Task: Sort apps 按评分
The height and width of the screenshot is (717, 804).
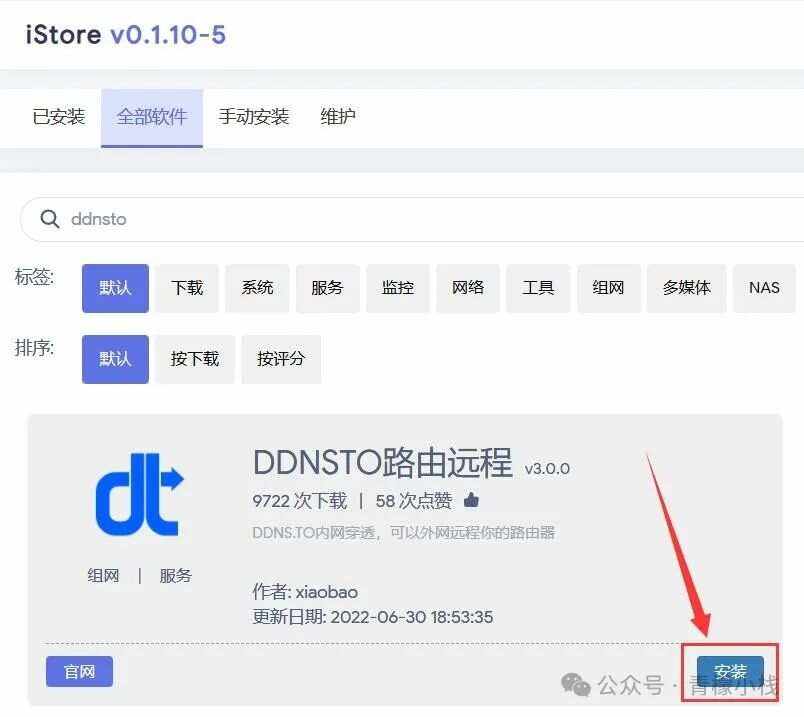Action: coord(281,359)
